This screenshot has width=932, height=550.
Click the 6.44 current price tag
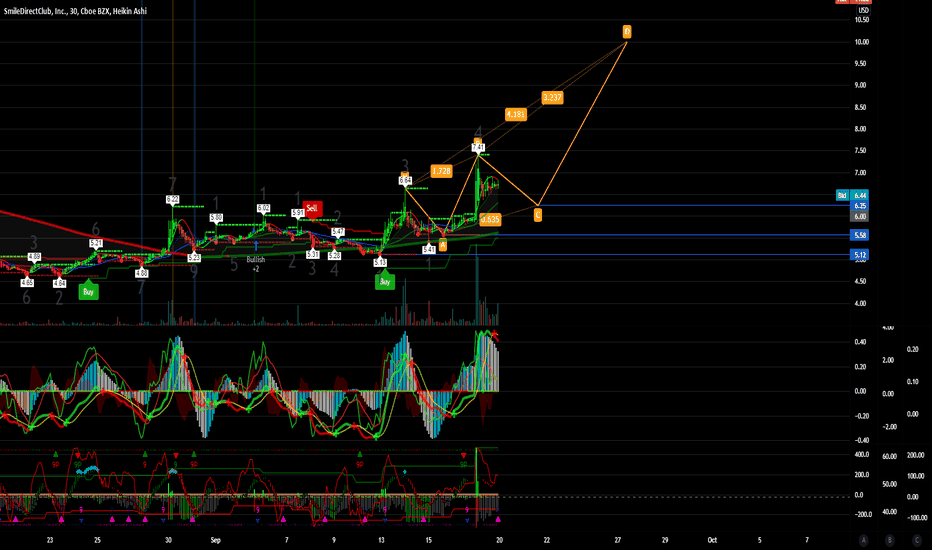859,196
